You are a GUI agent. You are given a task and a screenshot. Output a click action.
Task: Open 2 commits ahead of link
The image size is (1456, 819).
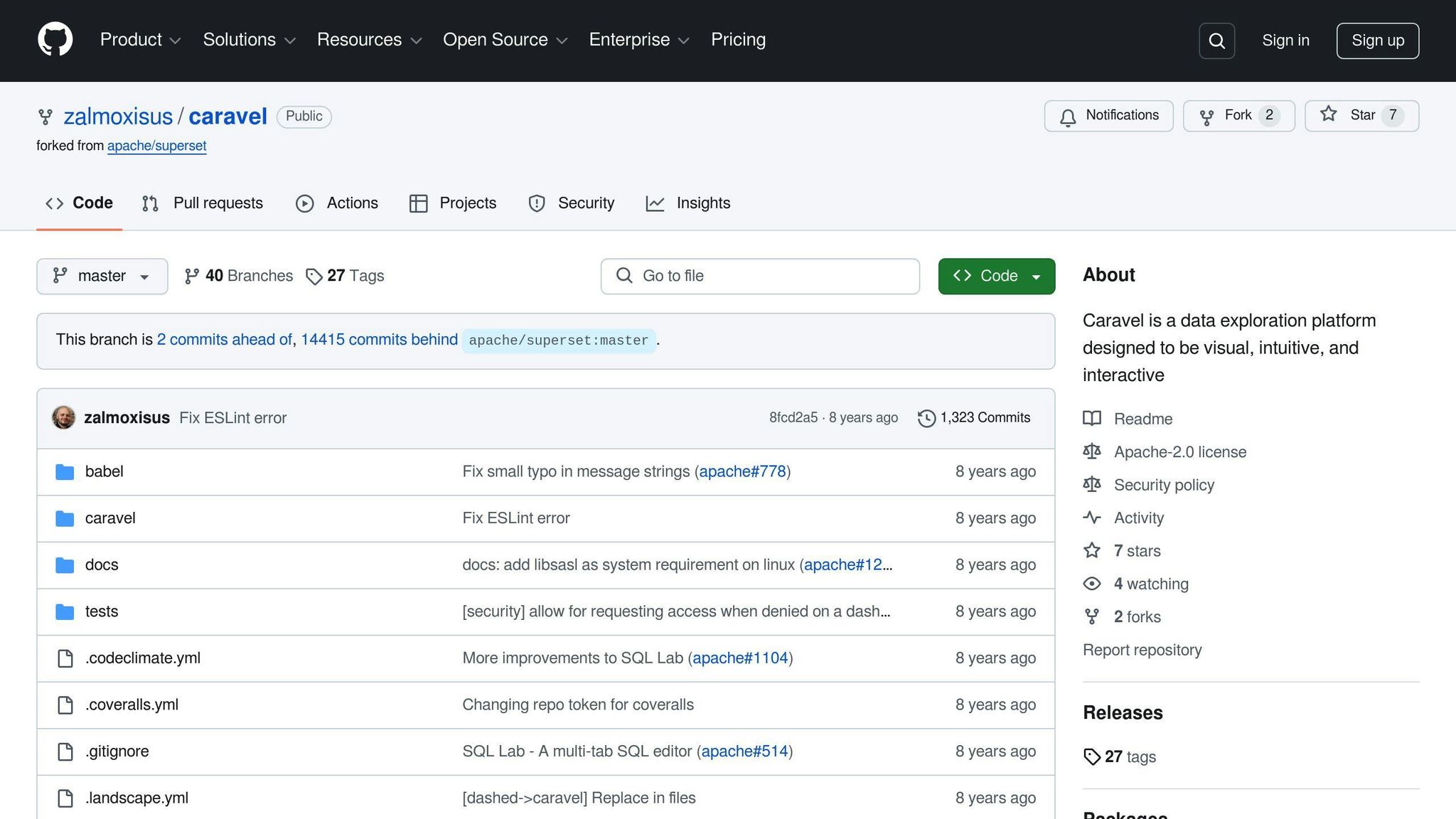225,340
